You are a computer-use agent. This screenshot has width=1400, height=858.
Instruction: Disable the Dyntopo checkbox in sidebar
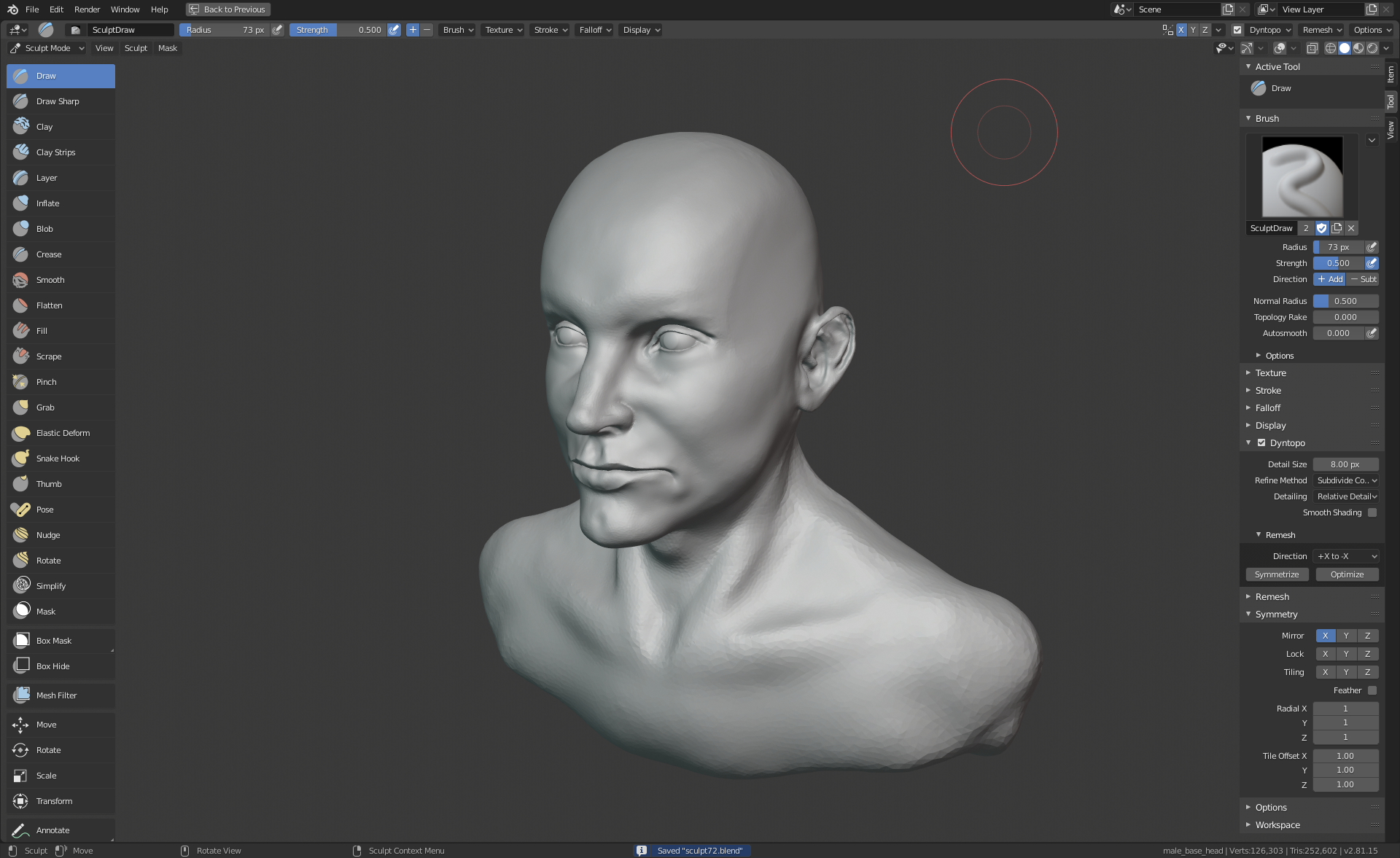(1261, 443)
